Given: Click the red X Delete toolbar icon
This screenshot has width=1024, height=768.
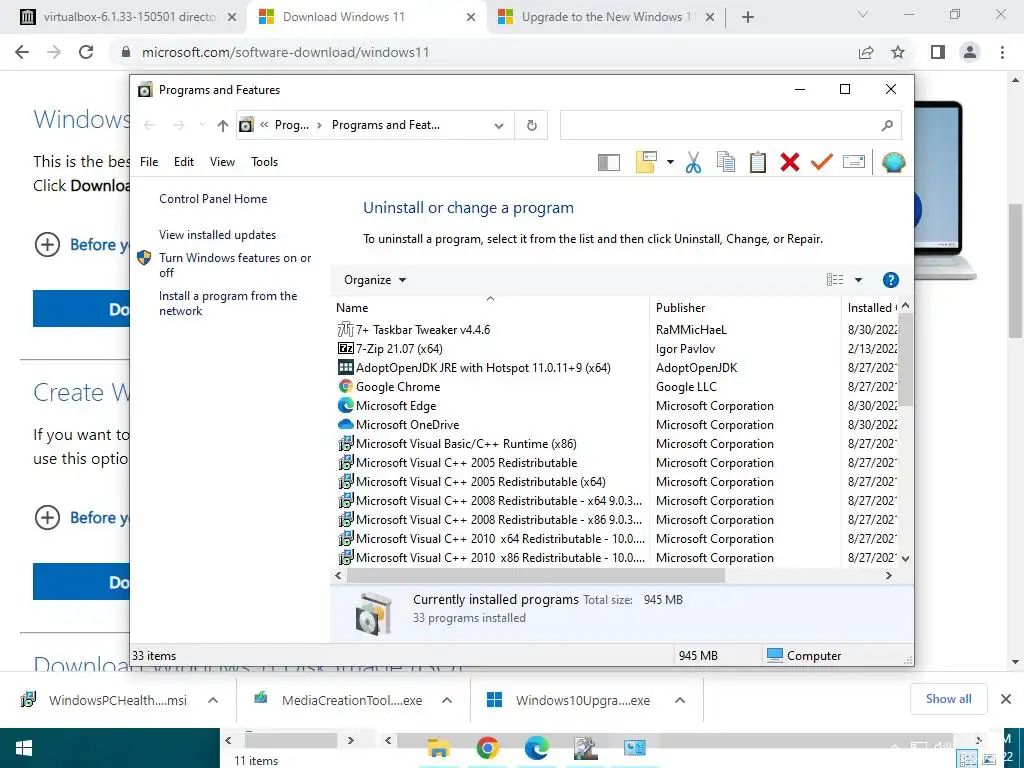Looking at the screenshot, I should (790, 162).
